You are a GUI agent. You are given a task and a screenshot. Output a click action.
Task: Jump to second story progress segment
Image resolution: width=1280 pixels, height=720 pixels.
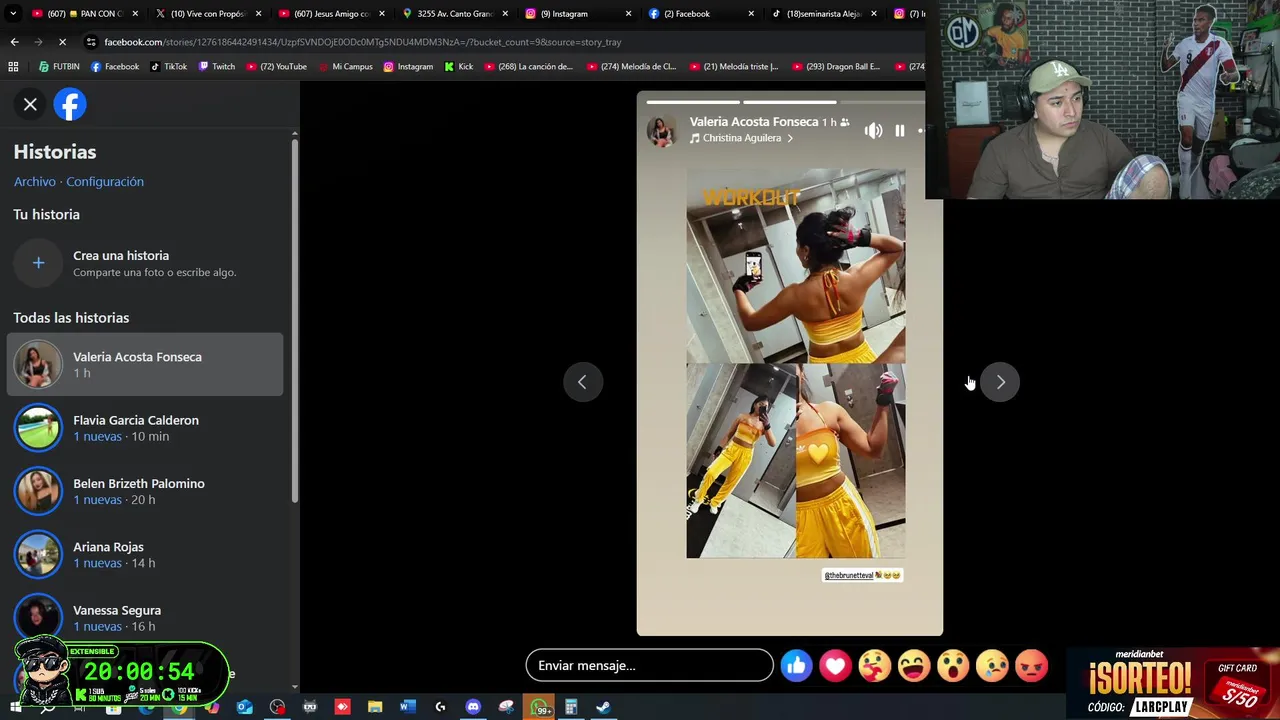coord(789,102)
